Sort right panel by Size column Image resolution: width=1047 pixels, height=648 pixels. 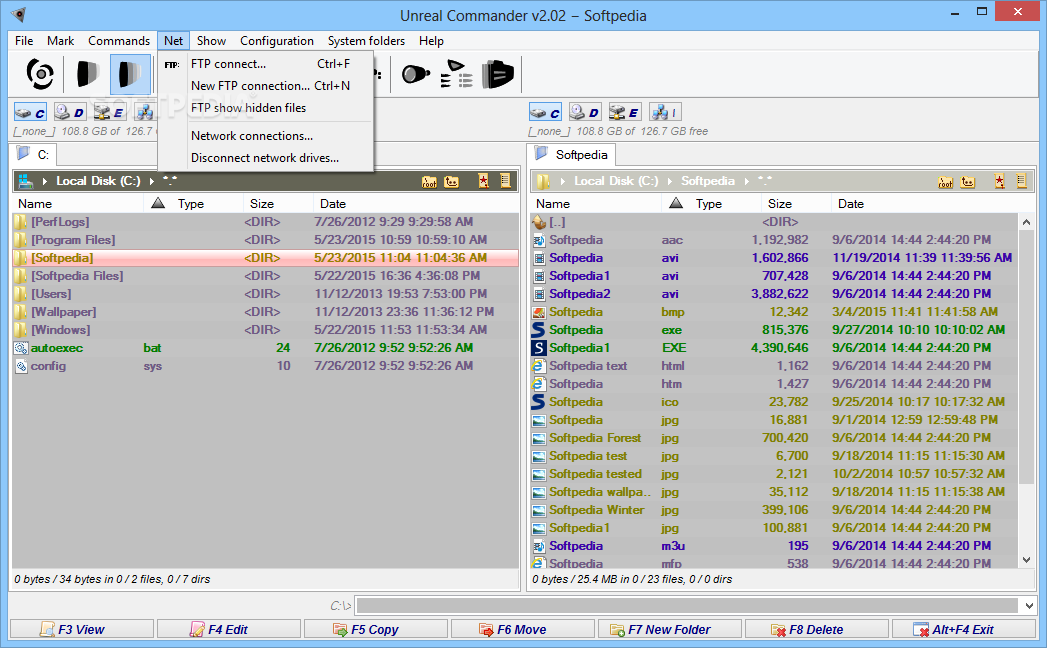click(796, 204)
